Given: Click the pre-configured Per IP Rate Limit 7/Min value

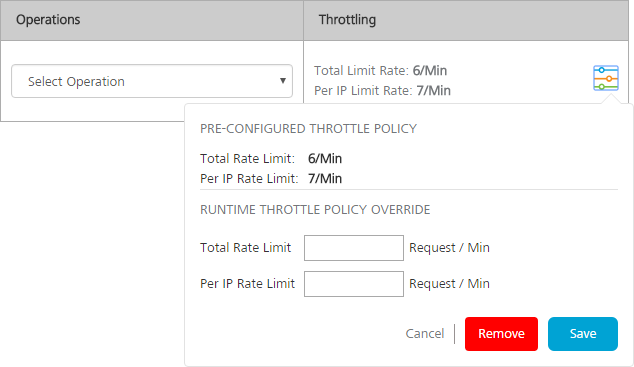Looking at the screenshot, I should pos(325,179).
